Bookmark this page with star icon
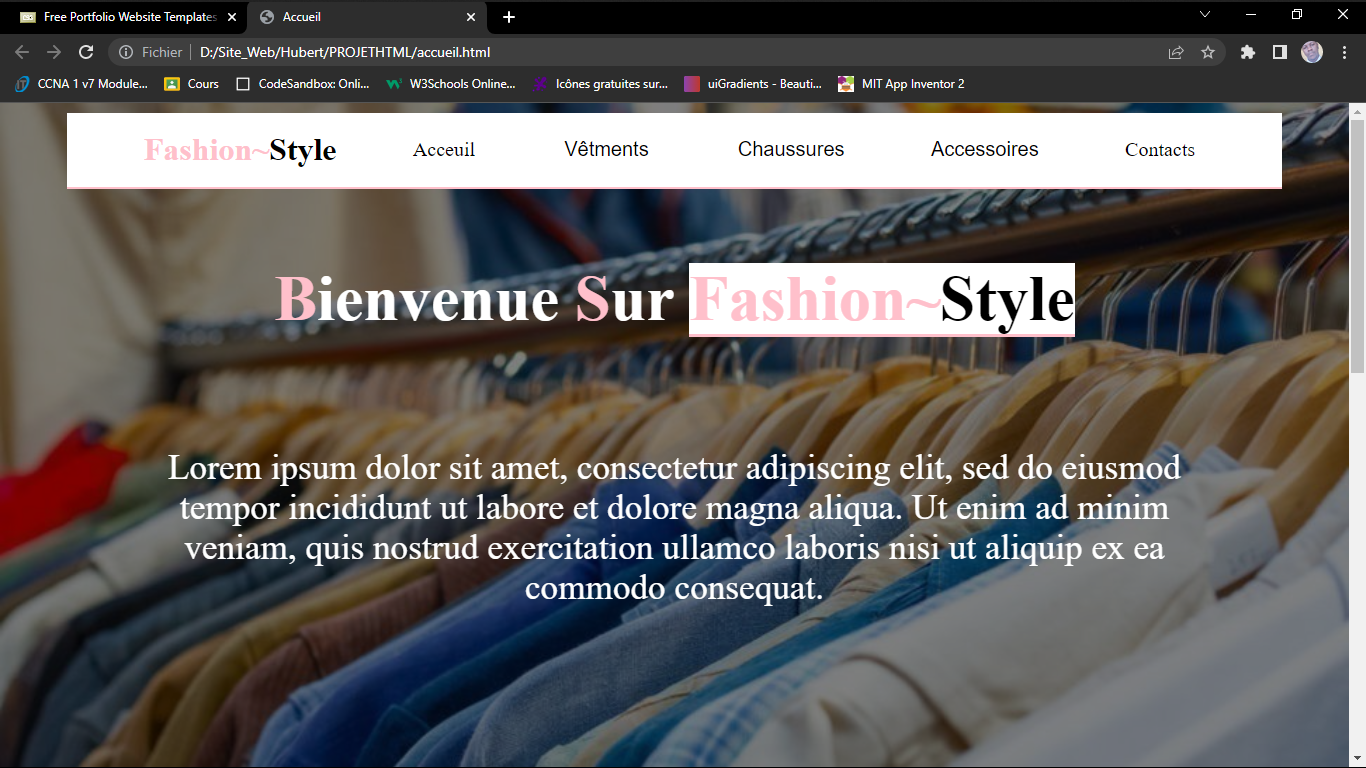Screen dimensions: 1366x768 tap(1208, 52)
